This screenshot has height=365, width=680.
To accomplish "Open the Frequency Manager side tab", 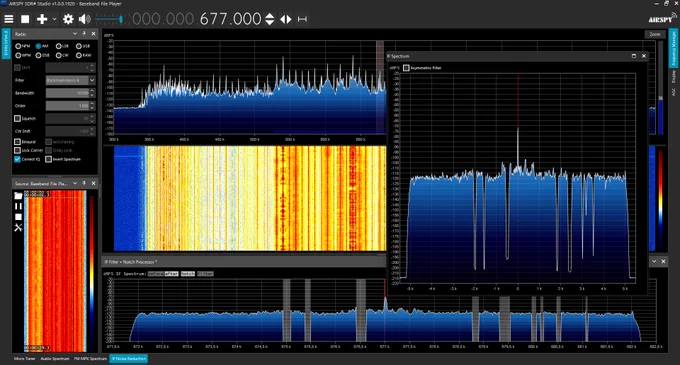I will [673, 48].
